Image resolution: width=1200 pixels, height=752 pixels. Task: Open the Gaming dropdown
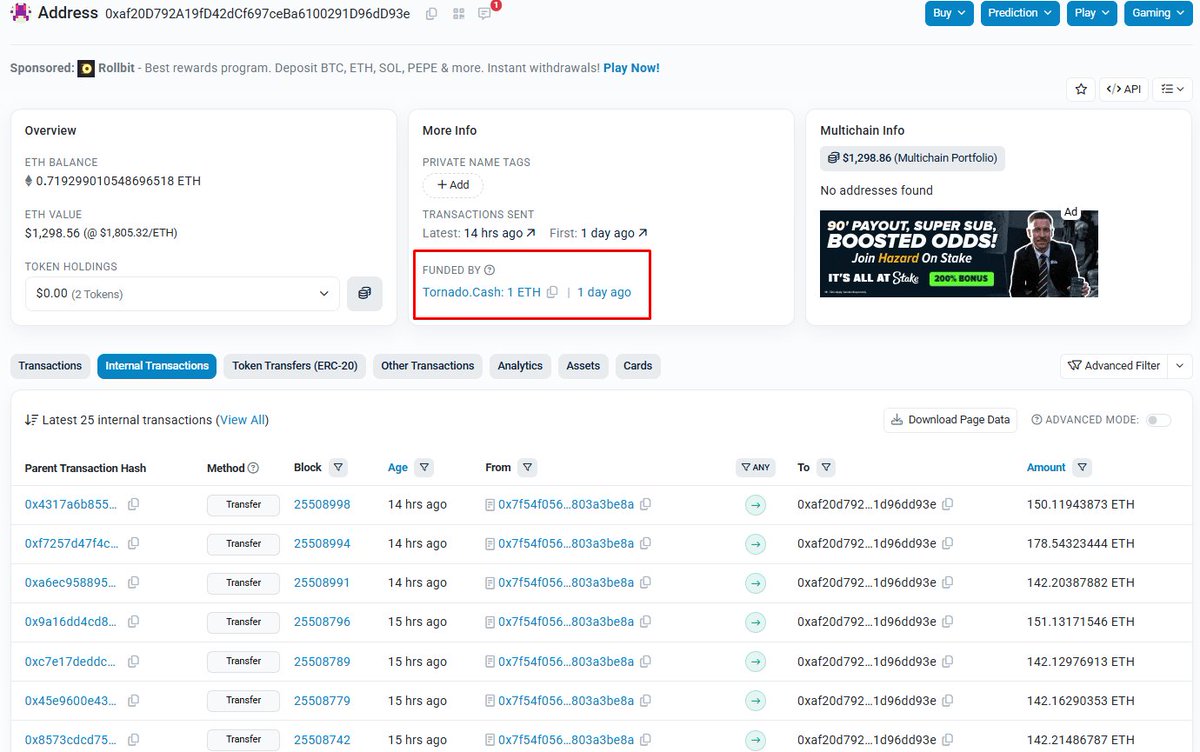(x=1158, y=13)
